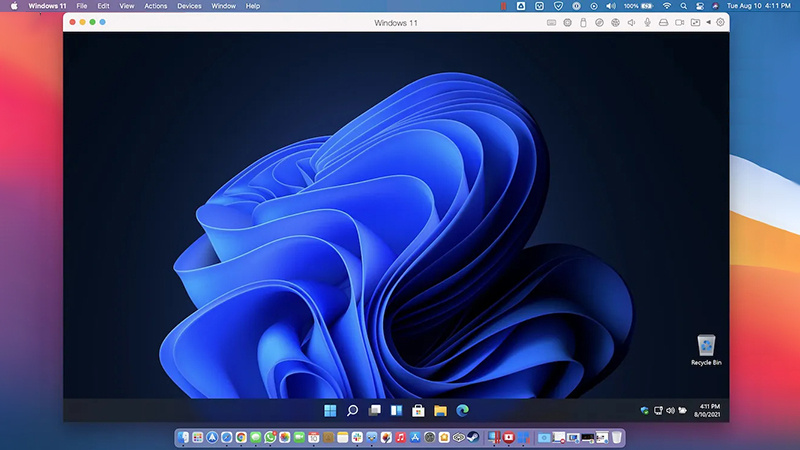The height and width of the screenshot is (450, 800).
Task: Open the Trash in the Dock
Action: coord(616,437)
